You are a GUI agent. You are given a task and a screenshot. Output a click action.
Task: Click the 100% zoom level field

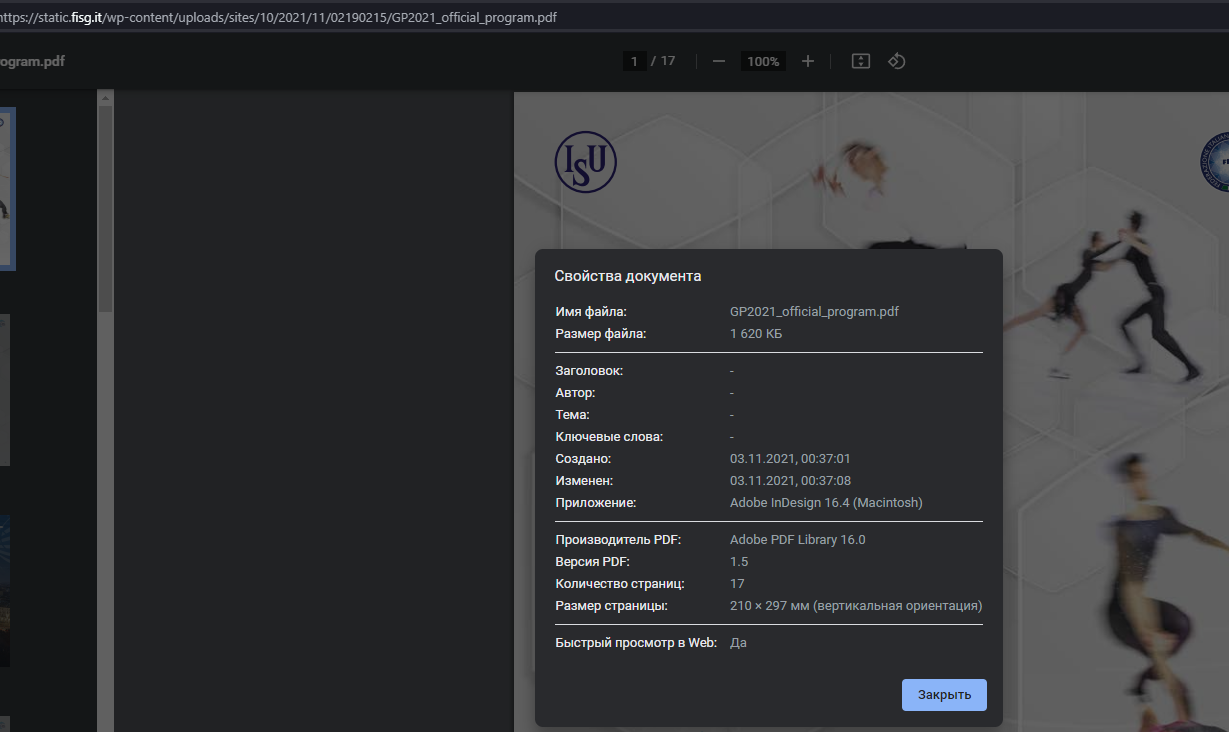point(763,61)
